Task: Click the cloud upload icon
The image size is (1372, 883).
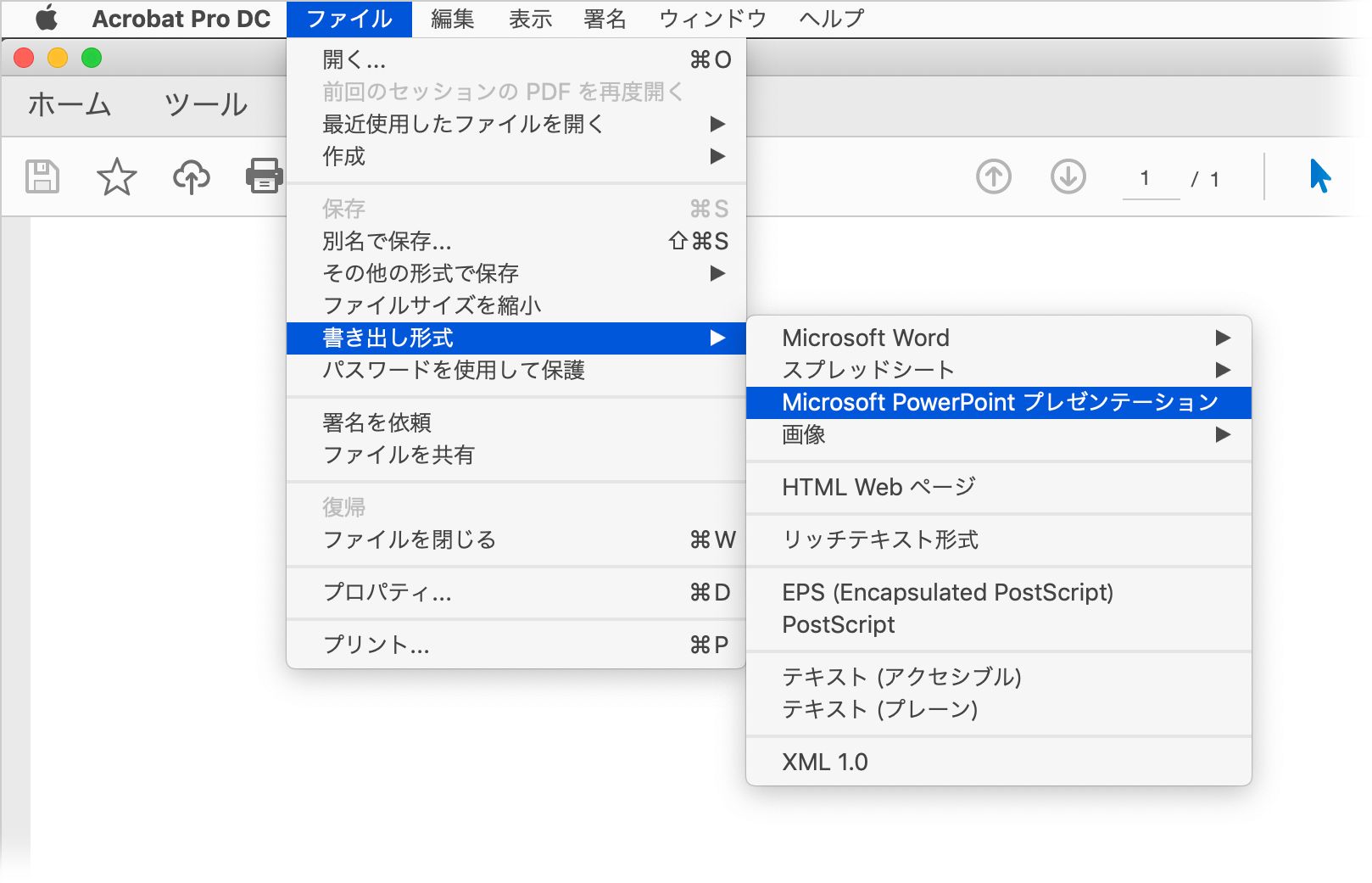Action: (192, 177)
